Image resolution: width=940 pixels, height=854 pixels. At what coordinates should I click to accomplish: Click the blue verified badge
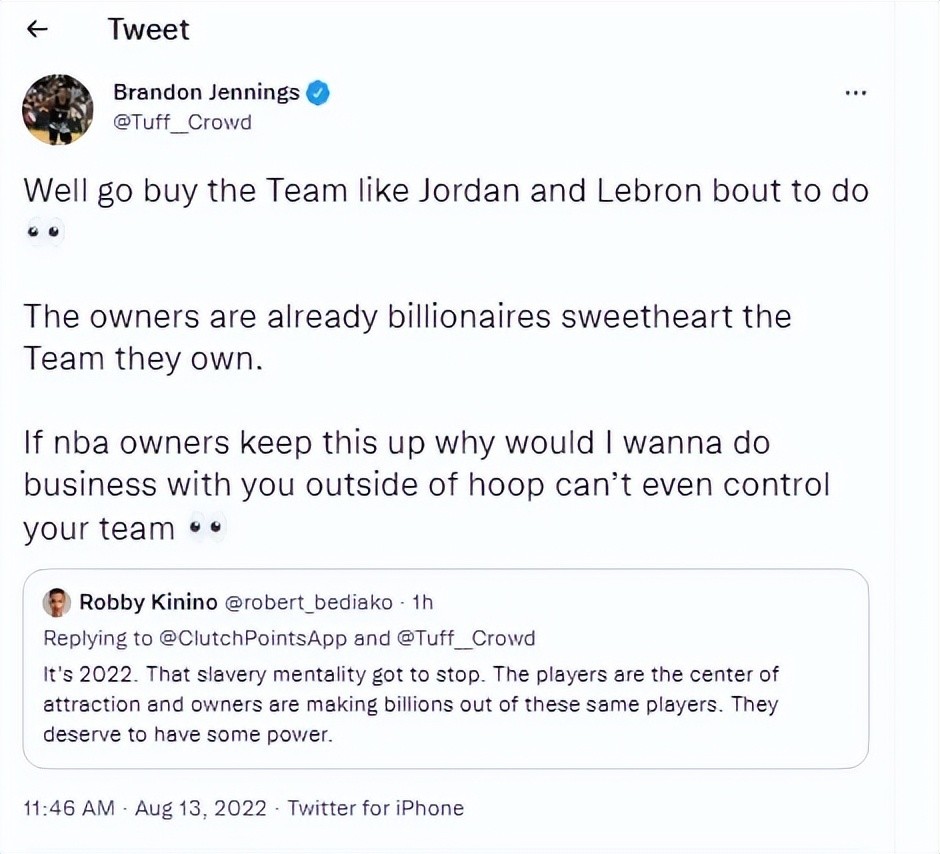[x=318, y=93]
